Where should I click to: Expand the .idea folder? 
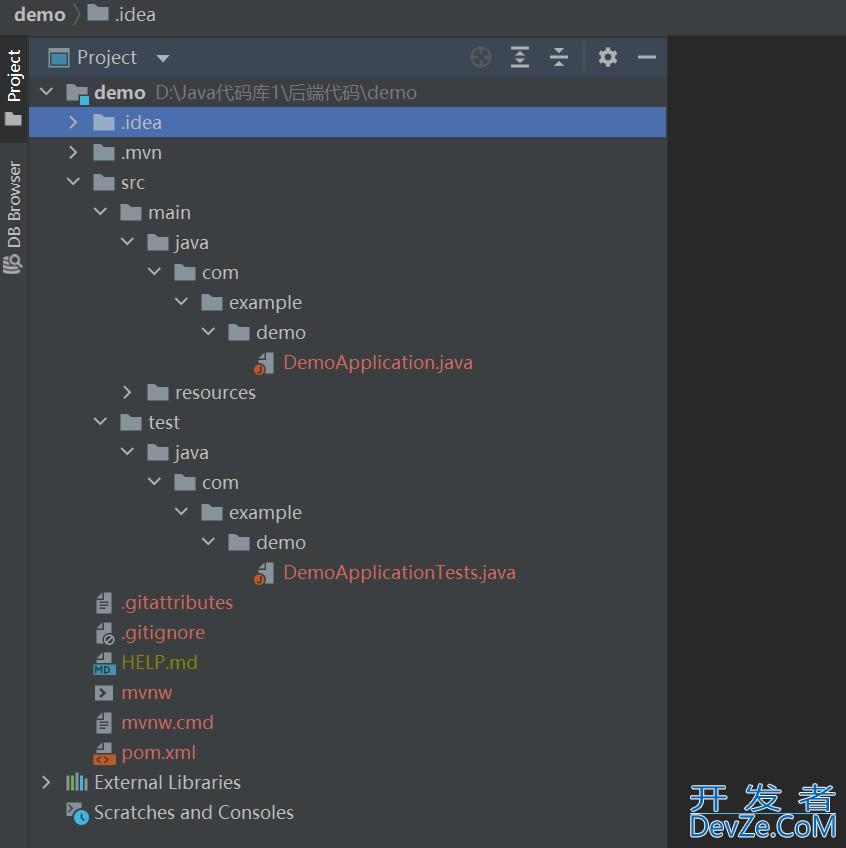click(x=73, y=122)
